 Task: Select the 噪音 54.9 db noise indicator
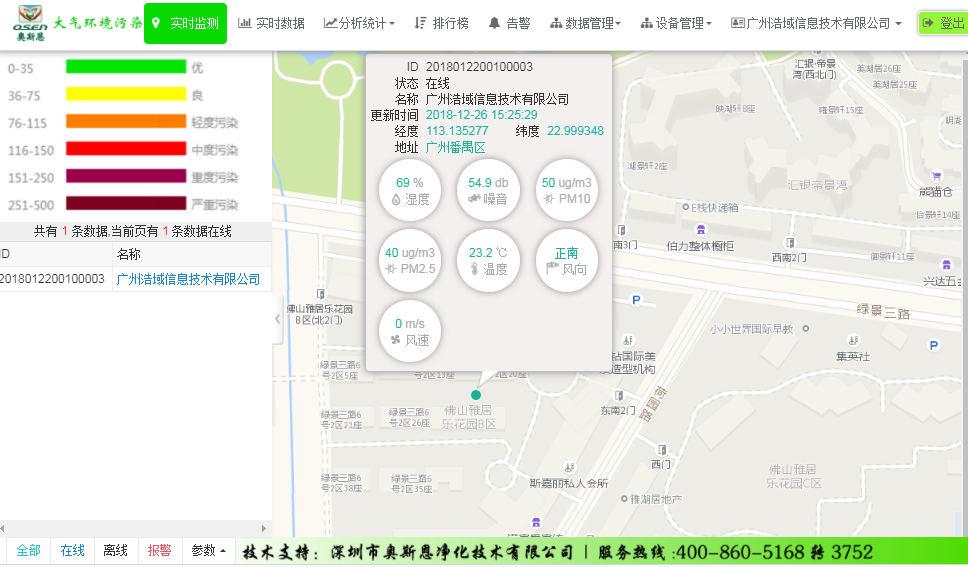(488, 190)
